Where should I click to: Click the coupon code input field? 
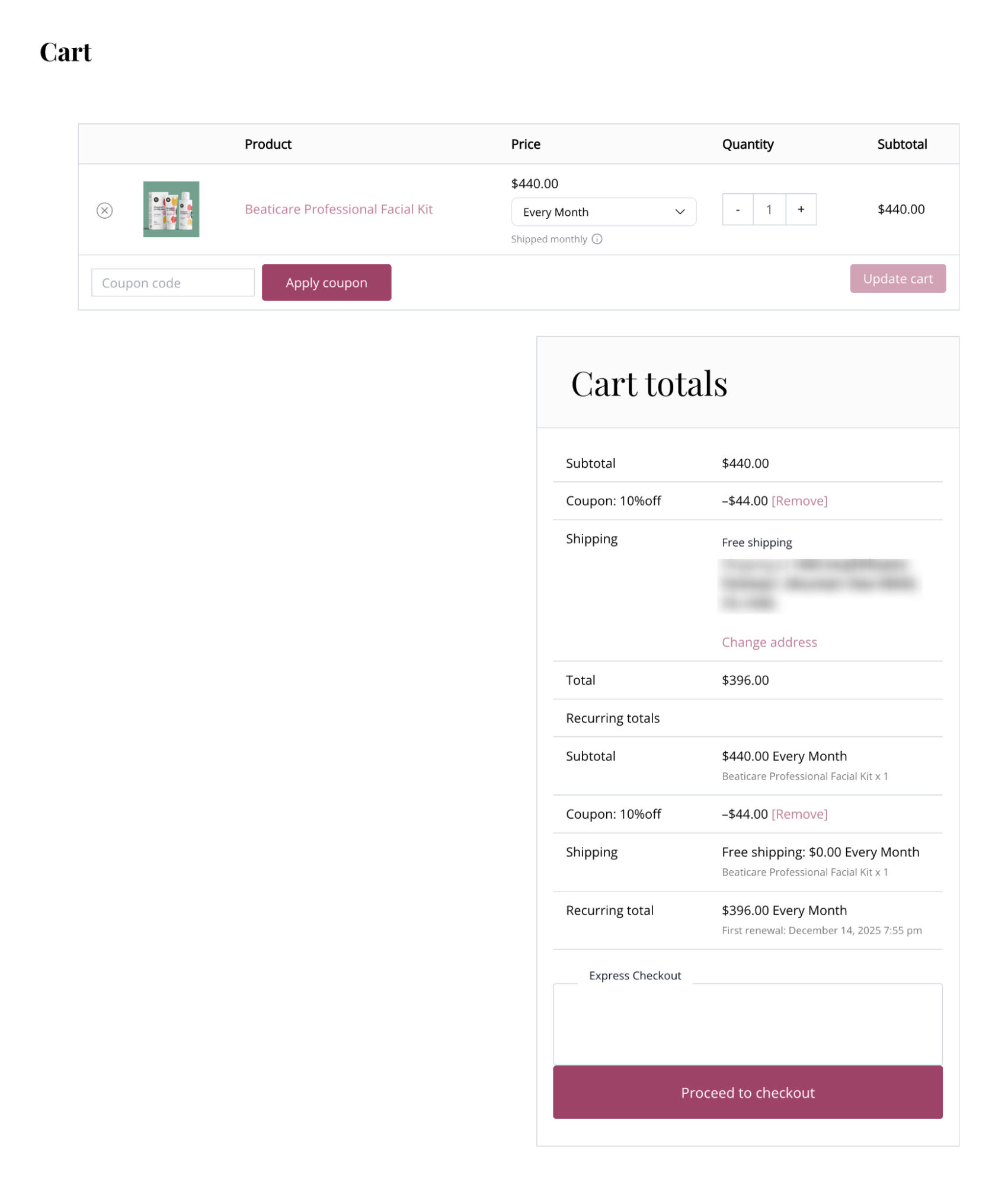pos(172,283)
